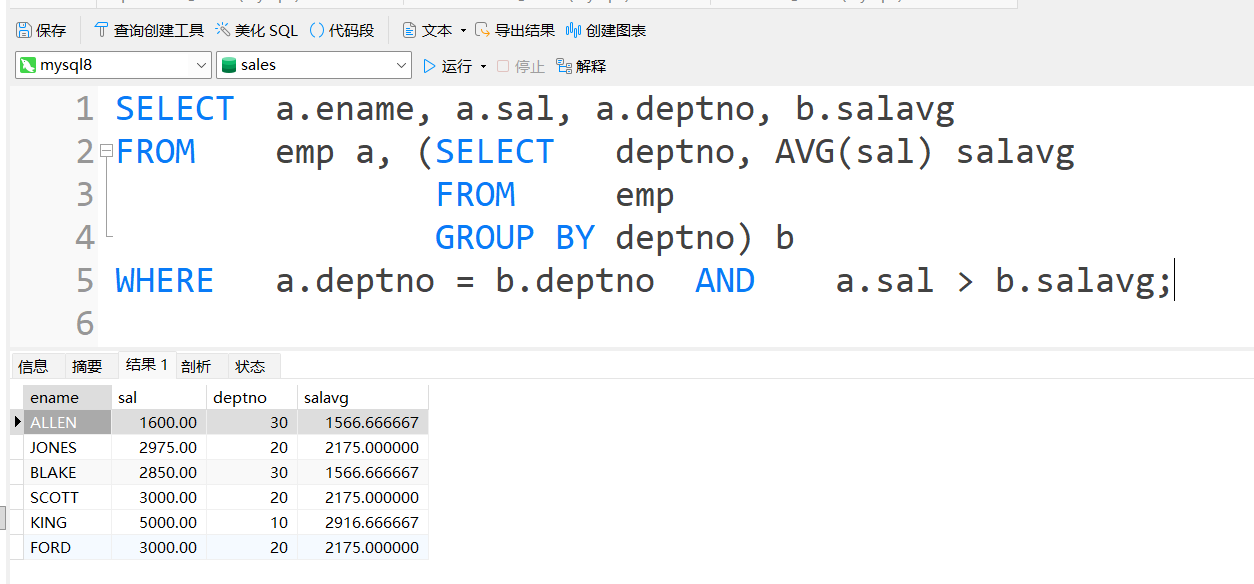Click line number 1 in editor gutter

point(85,108)
